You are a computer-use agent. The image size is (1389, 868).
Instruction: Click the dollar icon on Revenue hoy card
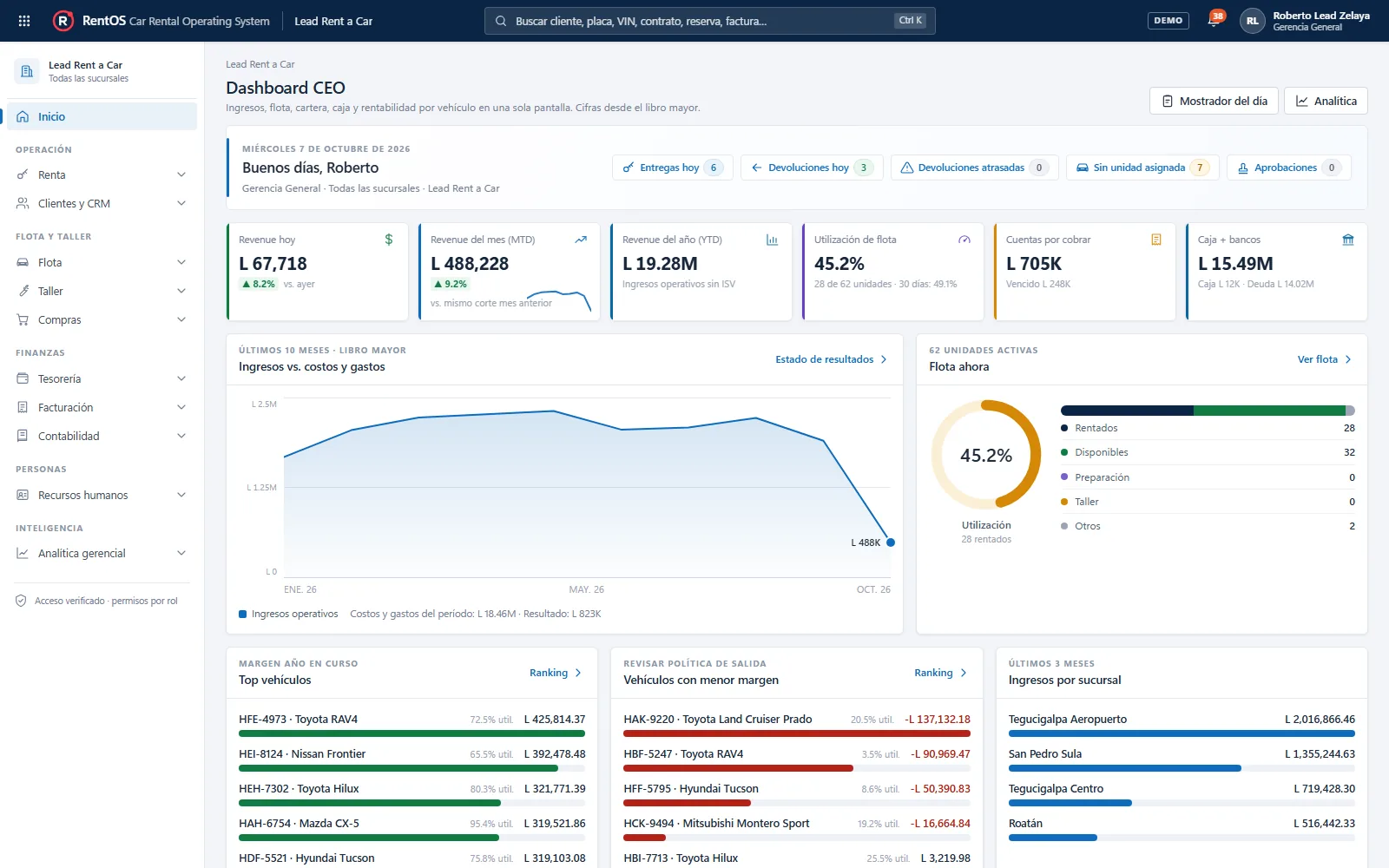point(389,240)
